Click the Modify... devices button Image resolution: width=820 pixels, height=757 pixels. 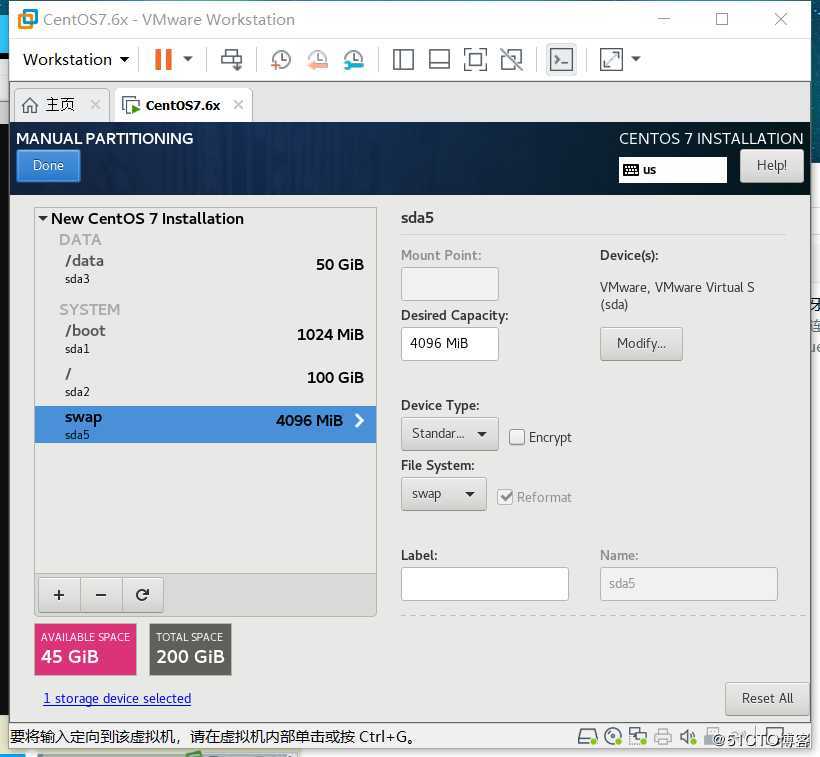pos(641,343)
